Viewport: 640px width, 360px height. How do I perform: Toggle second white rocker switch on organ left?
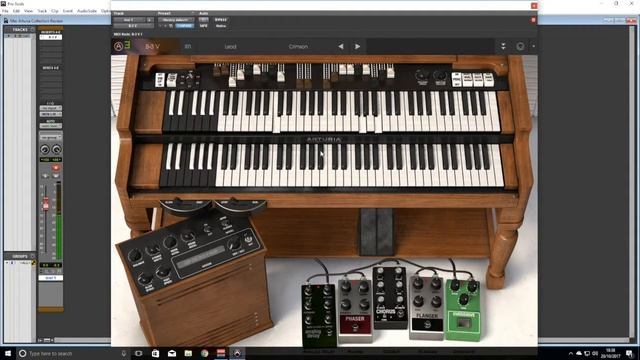point(172,80)
